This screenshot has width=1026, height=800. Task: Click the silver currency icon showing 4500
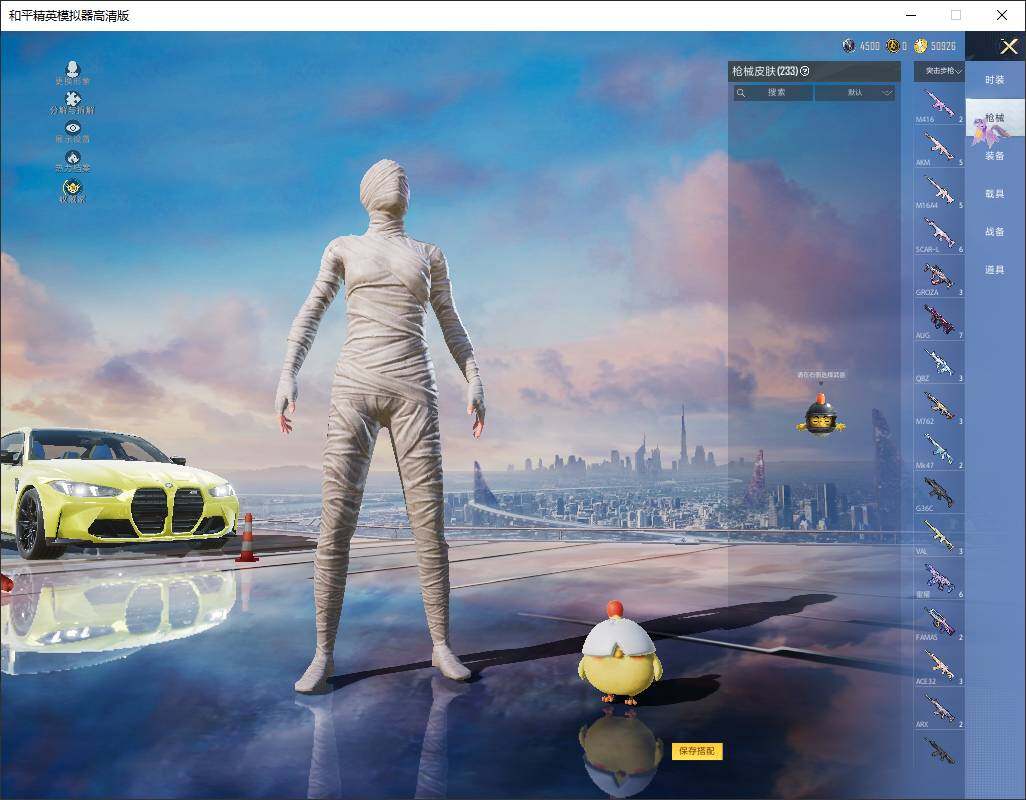pyautogui.click(x=849, y=46)
